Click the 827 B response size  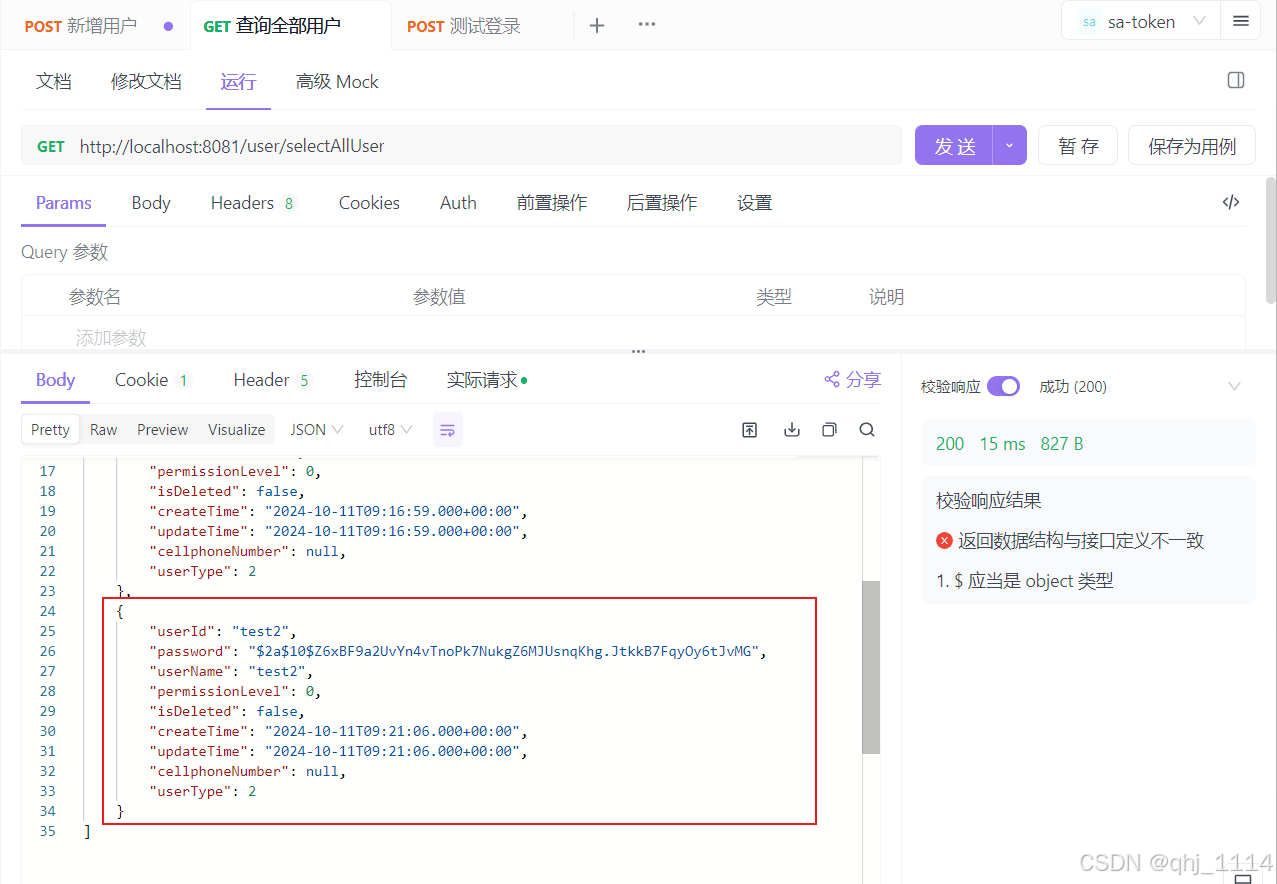click(x=1062, y=443)
